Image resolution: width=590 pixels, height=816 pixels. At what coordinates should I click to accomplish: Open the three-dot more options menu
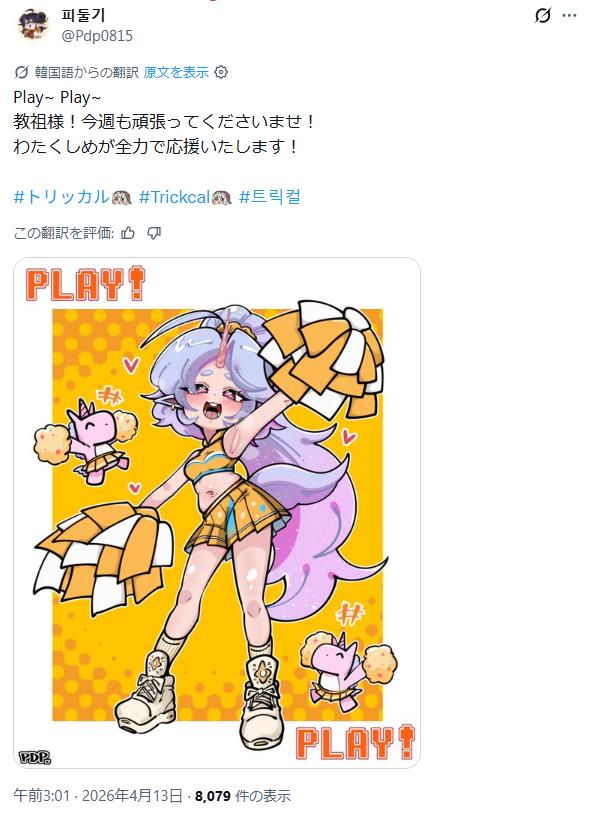[x=570, y=16]
